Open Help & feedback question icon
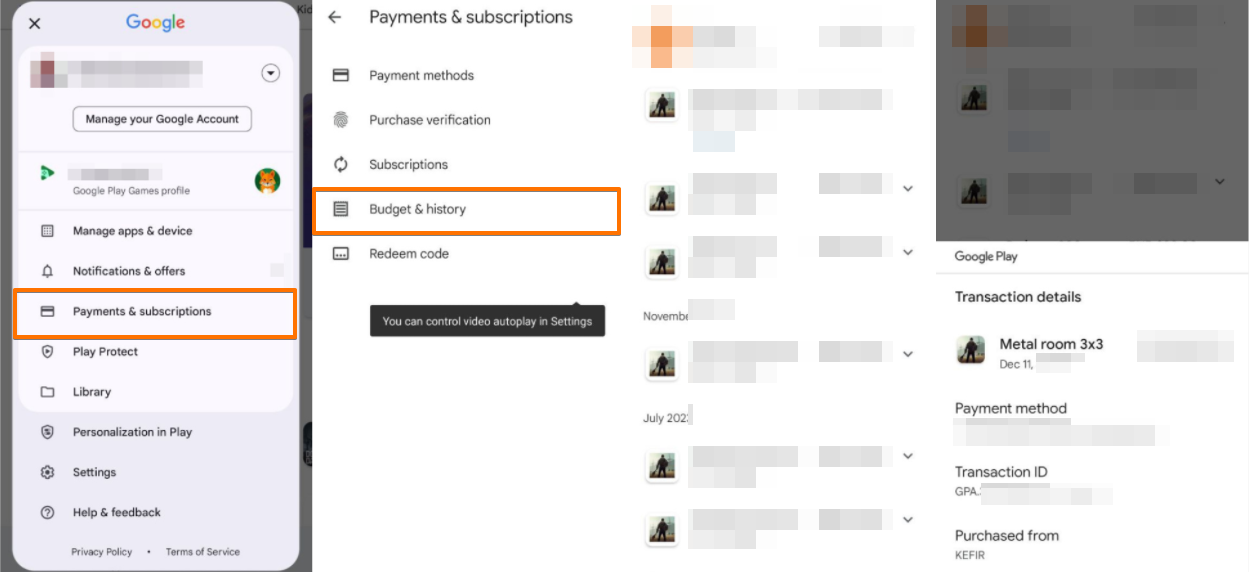This screenshot has height=572, width=1249. coord(47,512)
